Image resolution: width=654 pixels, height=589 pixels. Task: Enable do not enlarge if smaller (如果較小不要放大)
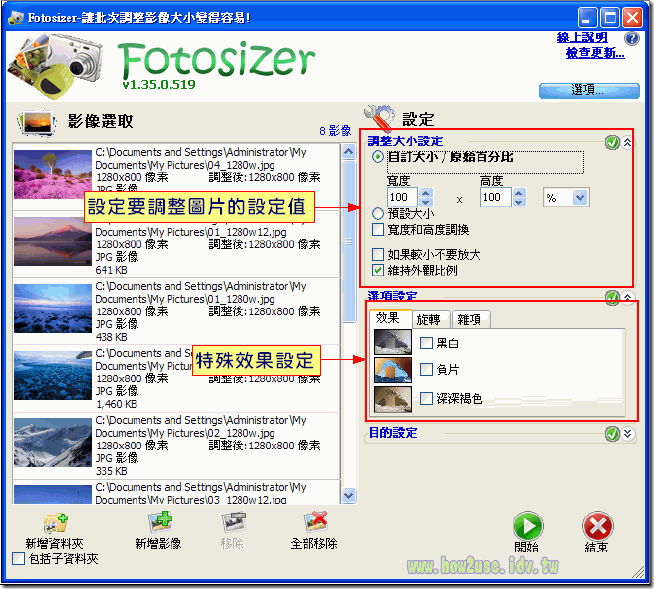(378, 254)
